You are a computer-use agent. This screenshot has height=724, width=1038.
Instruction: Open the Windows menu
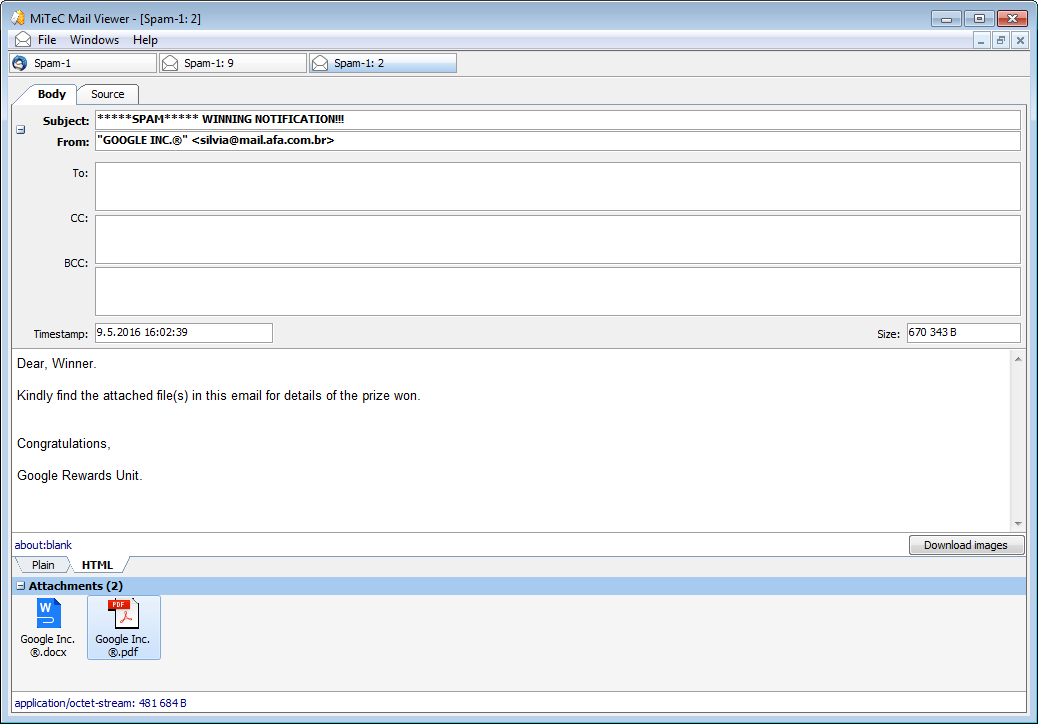95,40
